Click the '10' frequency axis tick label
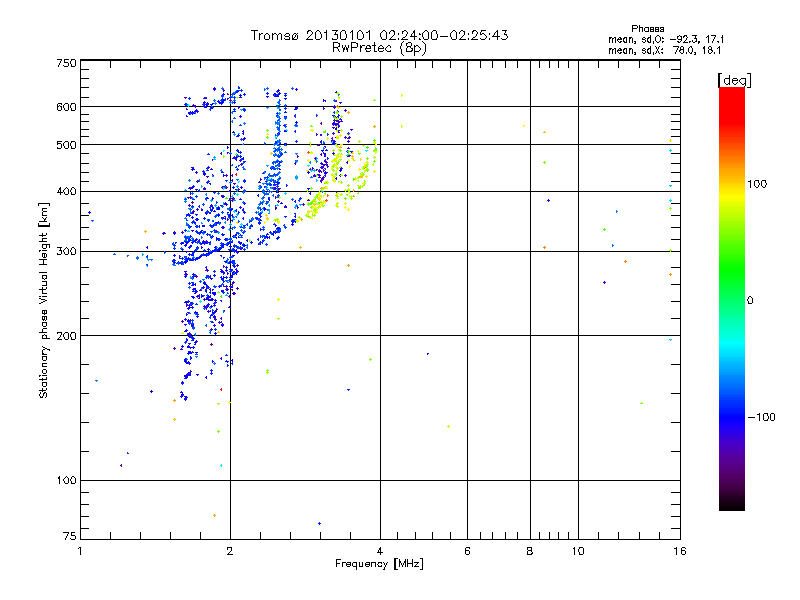Viewport: 800px width, 600px height. click(x=578, y=551)
